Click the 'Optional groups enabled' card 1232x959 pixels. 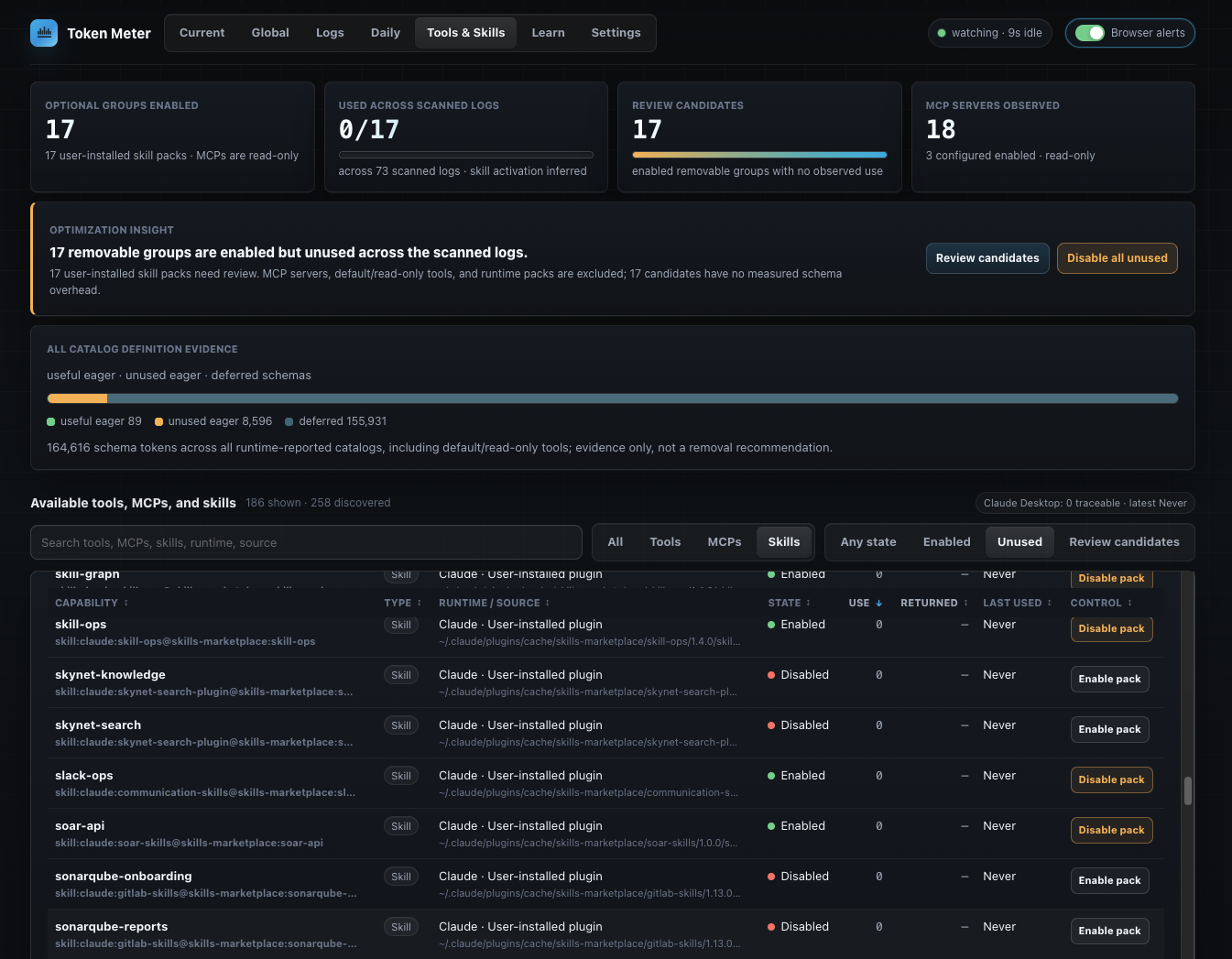(x=172, y=137)
